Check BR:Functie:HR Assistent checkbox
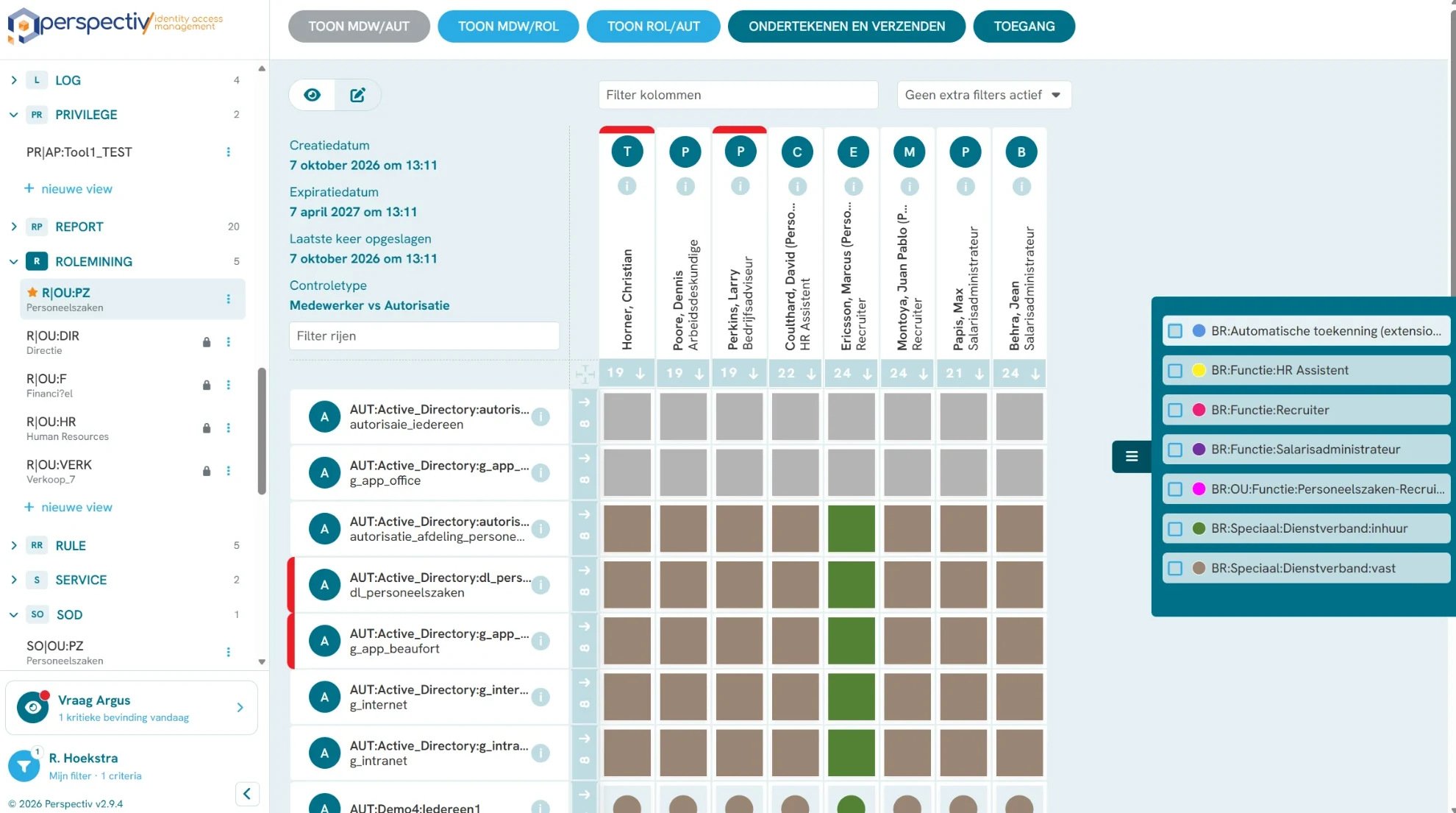Screen dimensions: 1456x813 (1175, 371)
